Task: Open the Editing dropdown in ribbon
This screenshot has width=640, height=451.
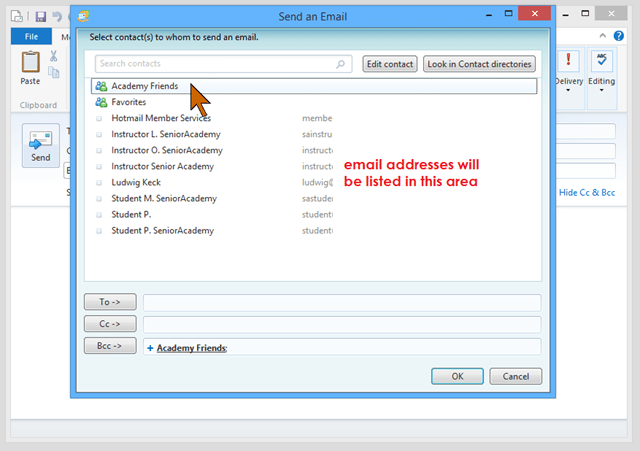Action: [604, 82]
